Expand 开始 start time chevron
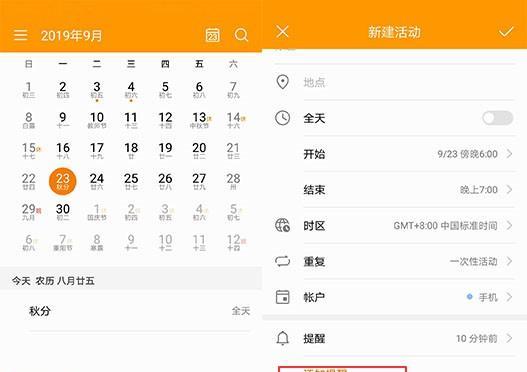527x372 pixels. pyautogui.click(x=509, y=154)
